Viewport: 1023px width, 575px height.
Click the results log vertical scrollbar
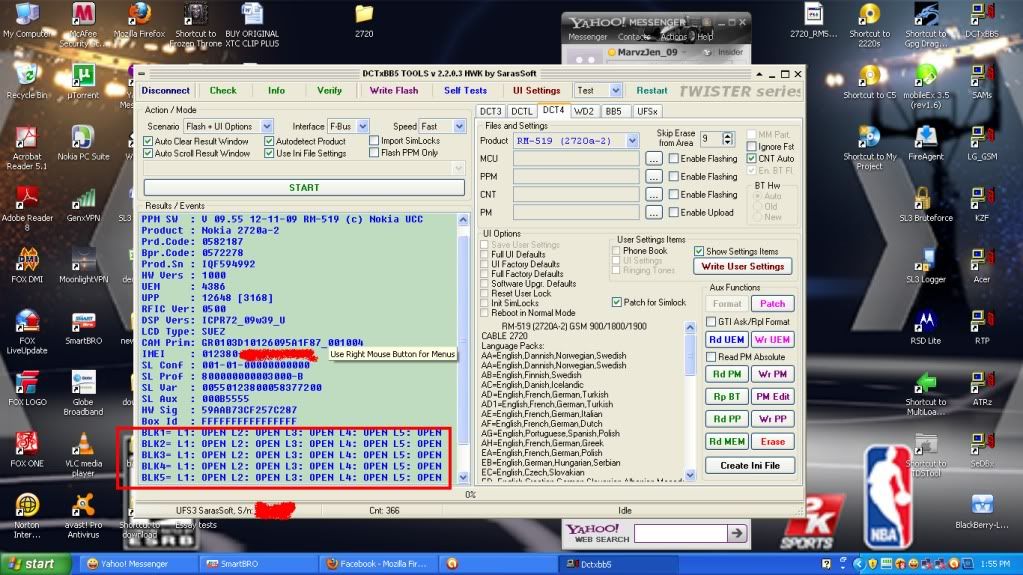[x=463, y=349]
